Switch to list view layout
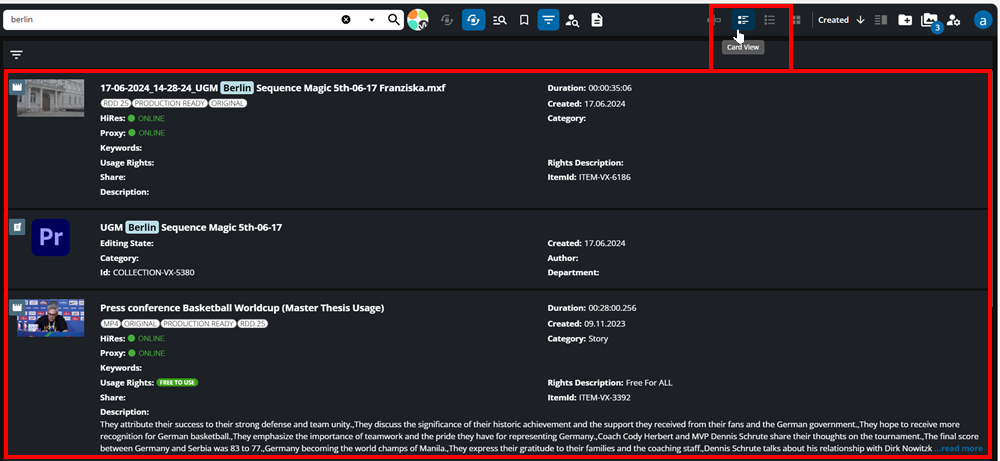Image resolution: width=1000 pixels, height=461 pixels. click(769, 20)
